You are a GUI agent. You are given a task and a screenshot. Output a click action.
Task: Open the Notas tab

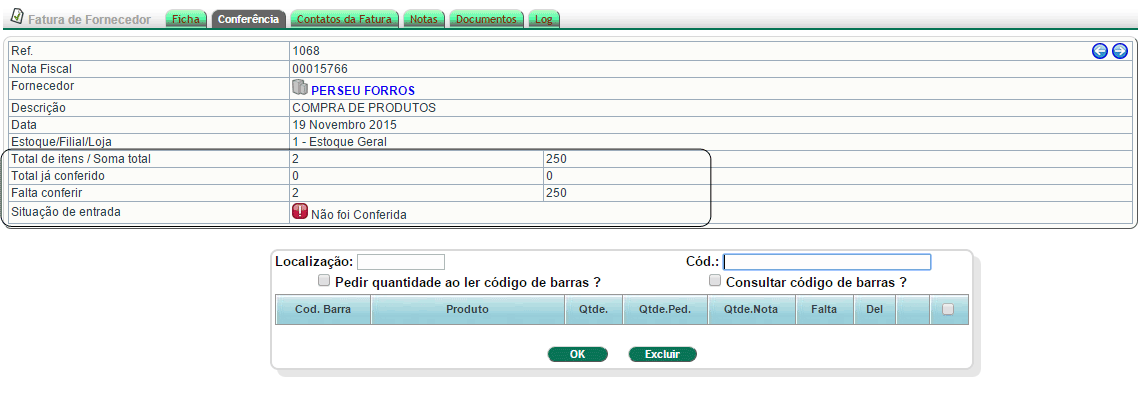point(424,20)
